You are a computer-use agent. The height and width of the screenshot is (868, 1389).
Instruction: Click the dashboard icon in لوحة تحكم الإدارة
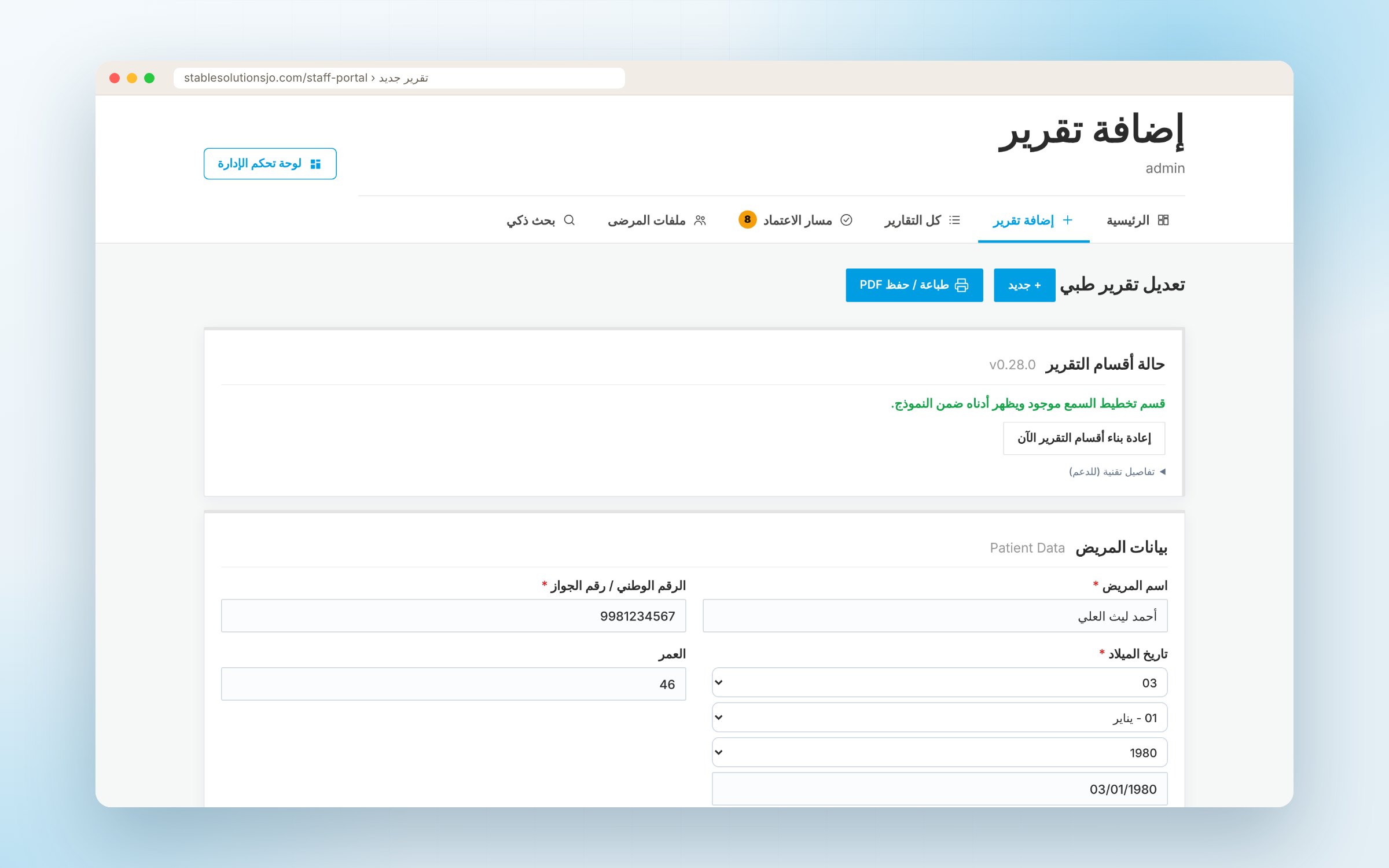pos(315,164)
